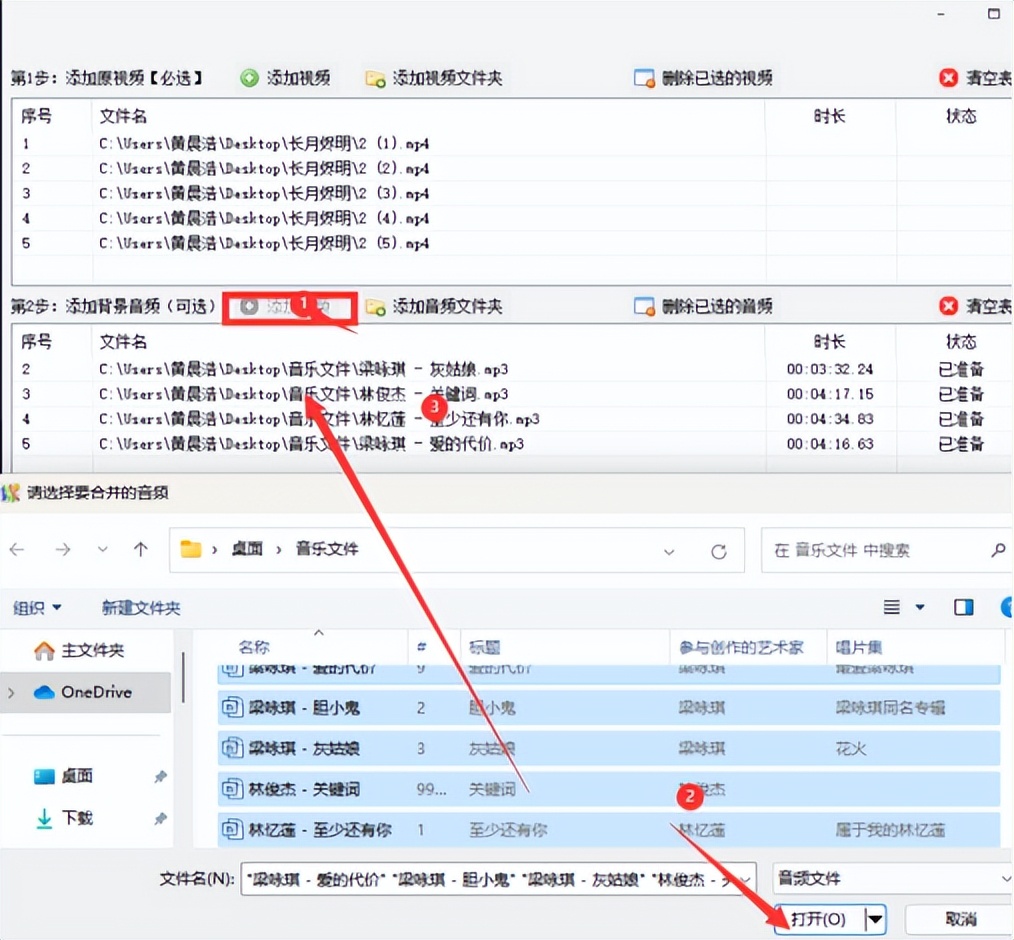Open the file name history dropdown

(x=746, y=879)
